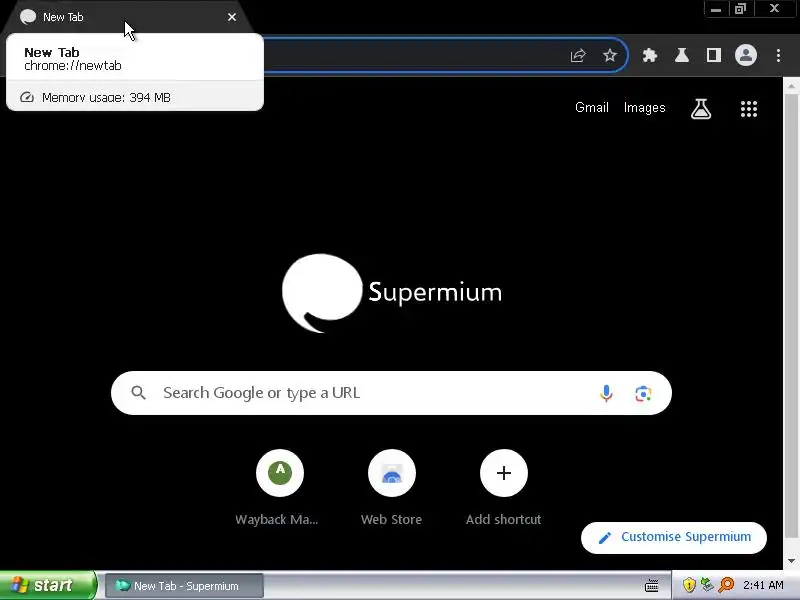Click the on-screen keyboard tray icon
This screenshot has height=600, width=800.
[x=652, y=585]
